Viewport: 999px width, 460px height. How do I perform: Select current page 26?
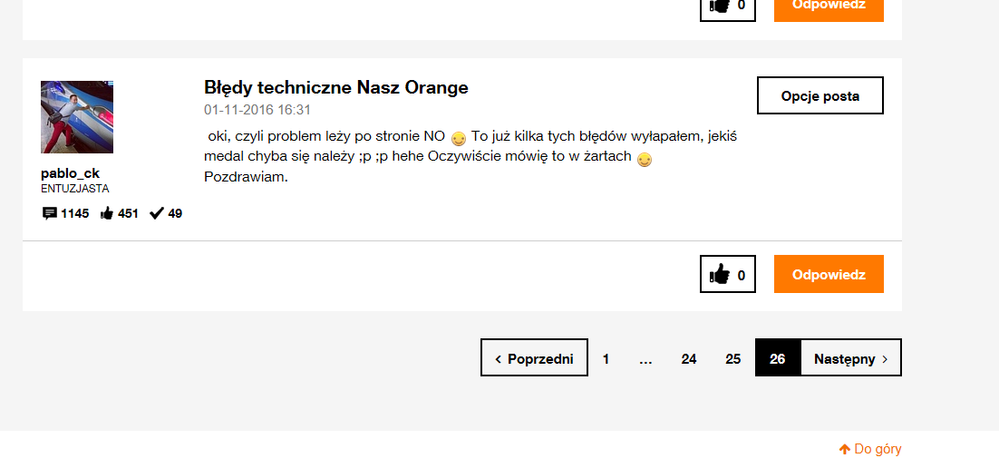click(x=777, y=357)
